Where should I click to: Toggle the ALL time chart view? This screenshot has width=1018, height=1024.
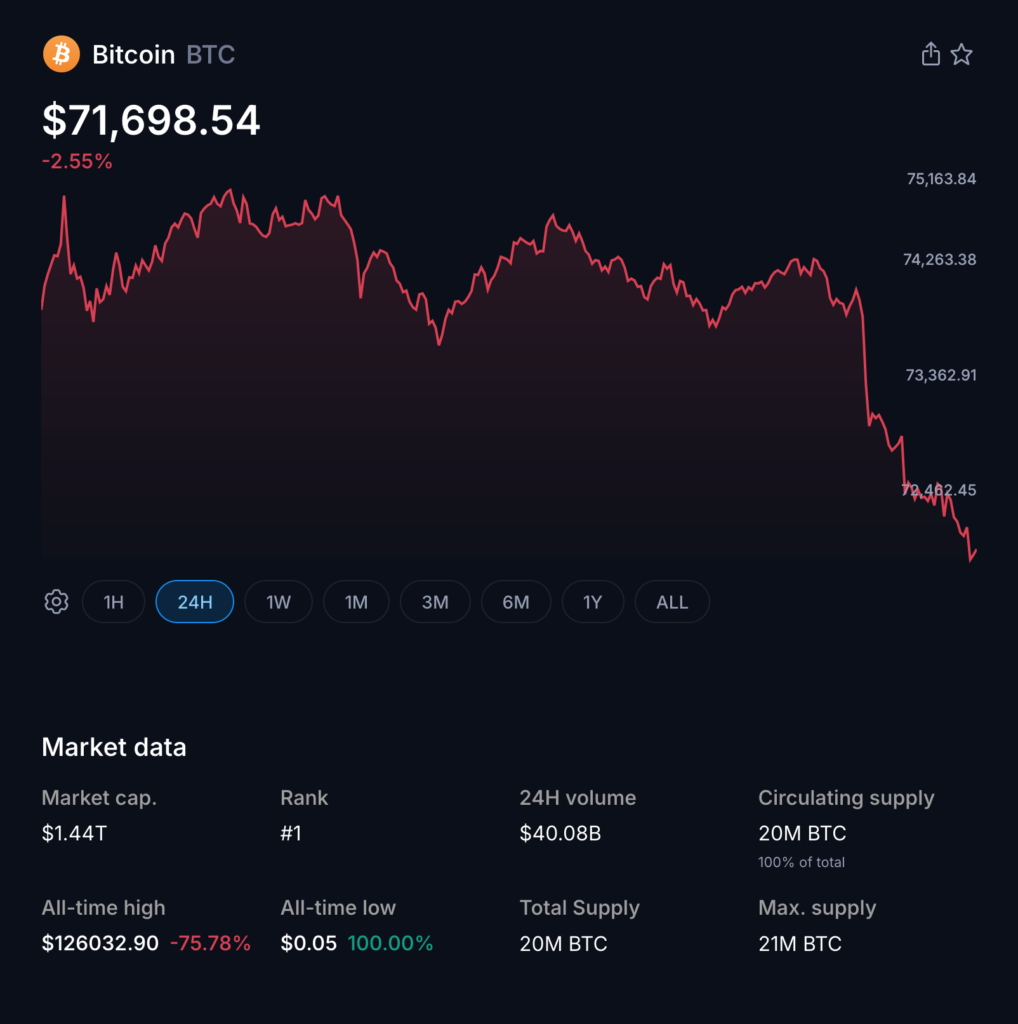point(672,601)
